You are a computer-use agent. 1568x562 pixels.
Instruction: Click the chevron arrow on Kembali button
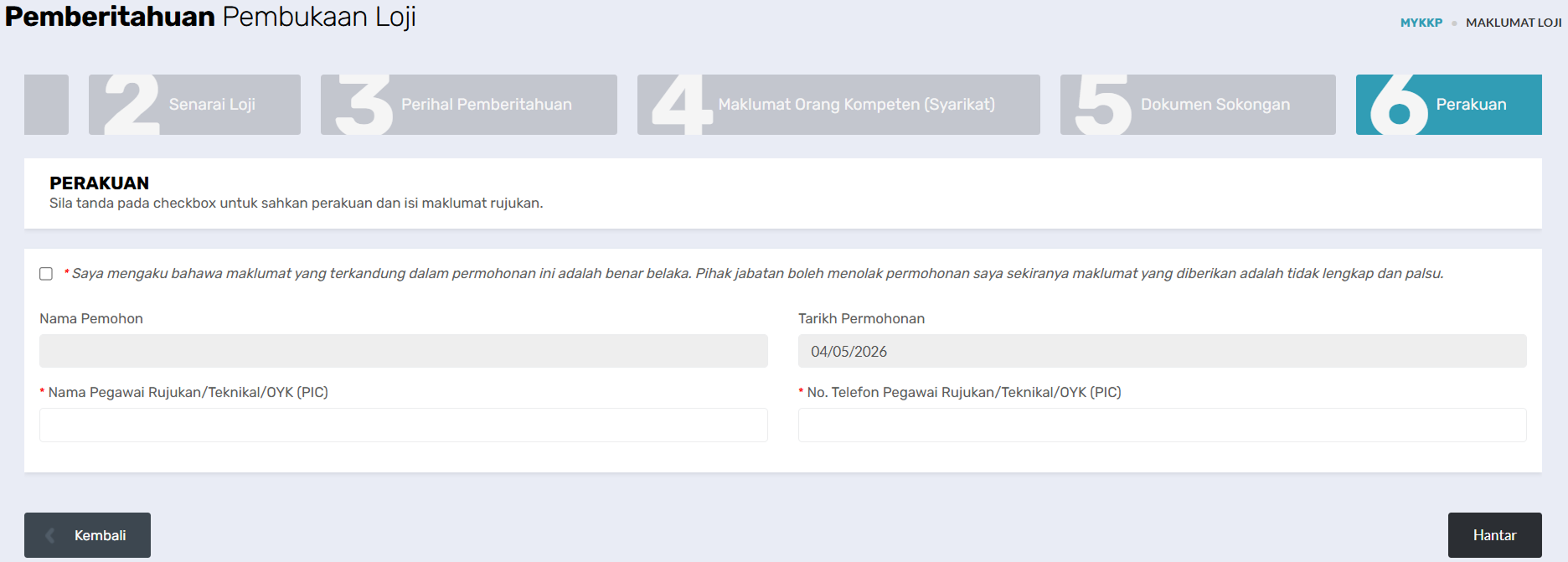click(x=50, y=535)
